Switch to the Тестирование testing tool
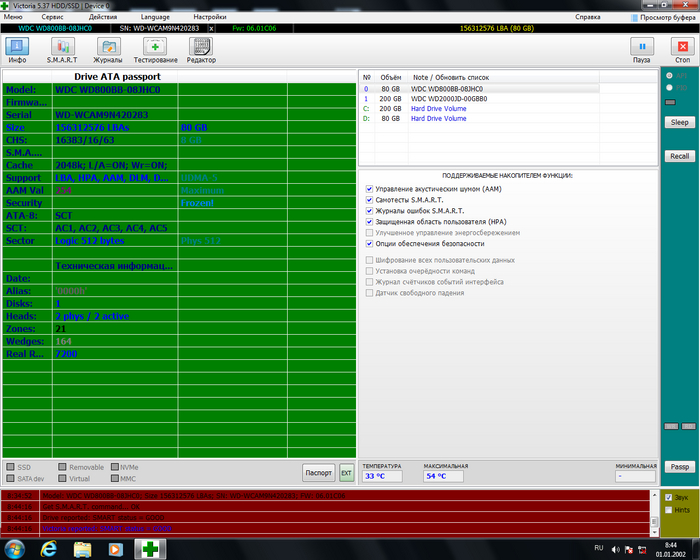The width and height of the screenshot is (700, 560). point(155,49)
